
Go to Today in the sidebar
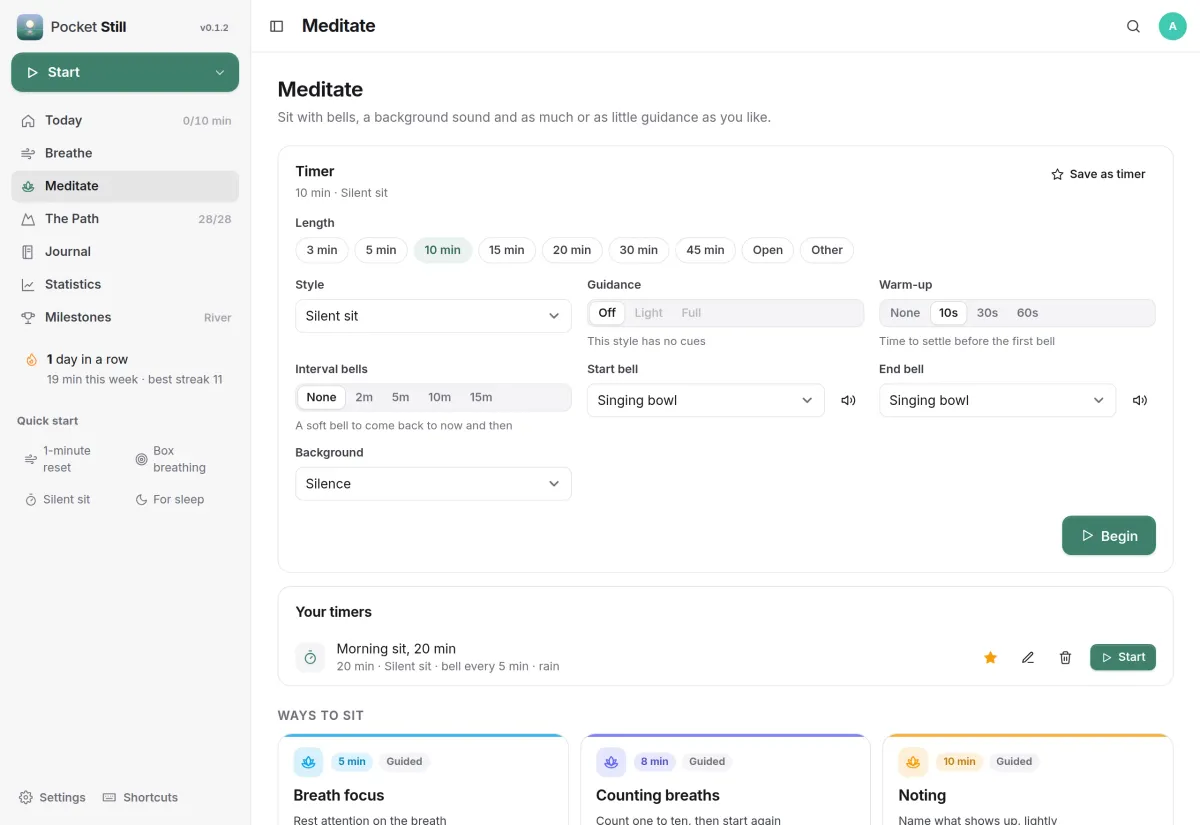(x=125, y=120)
